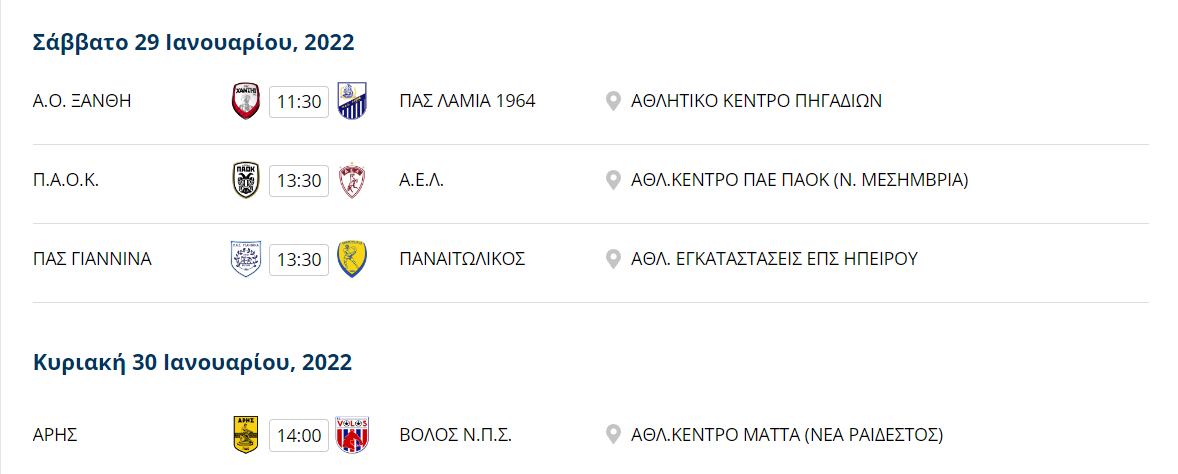Click the 14:00 match time box

tap(299, 435)
